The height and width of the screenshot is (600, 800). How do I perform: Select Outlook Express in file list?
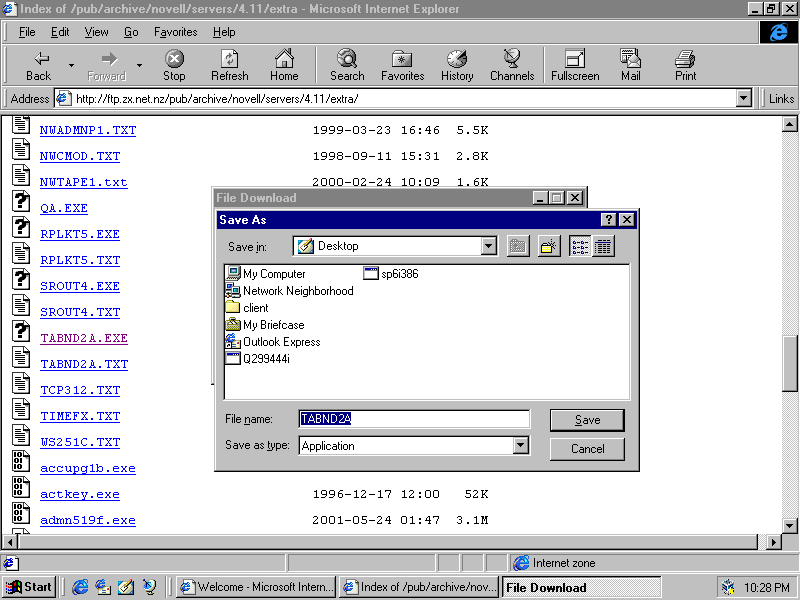pos(273,342)
